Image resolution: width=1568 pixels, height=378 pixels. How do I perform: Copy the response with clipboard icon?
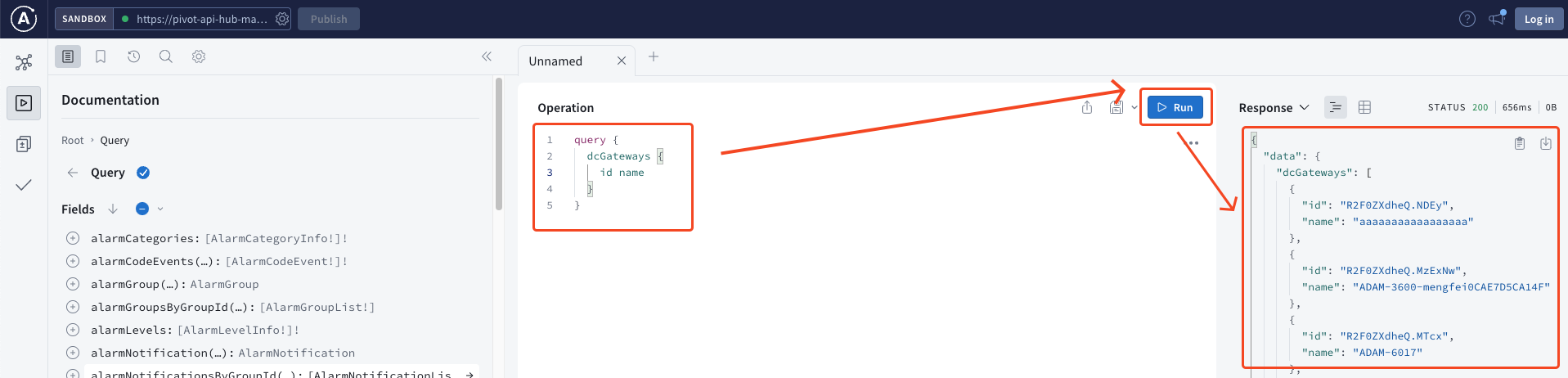1520,143
